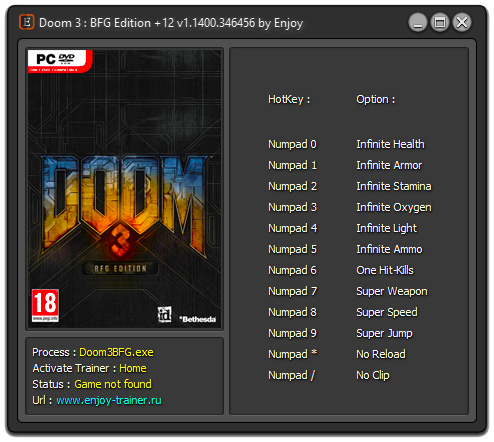Select the Infinite Health option
The width and height of the screenshot is (494, 442).
coord(390,144)
